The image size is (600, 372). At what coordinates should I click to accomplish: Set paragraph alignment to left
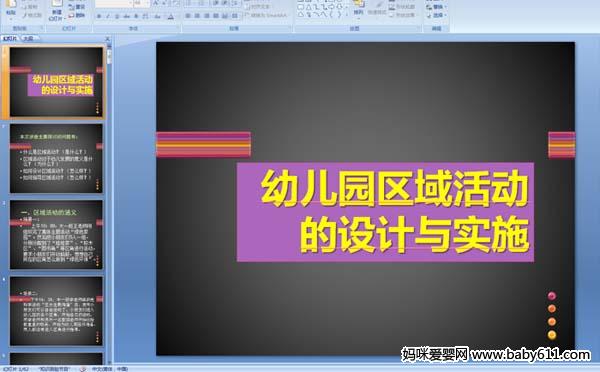click(x=188, y=16)
